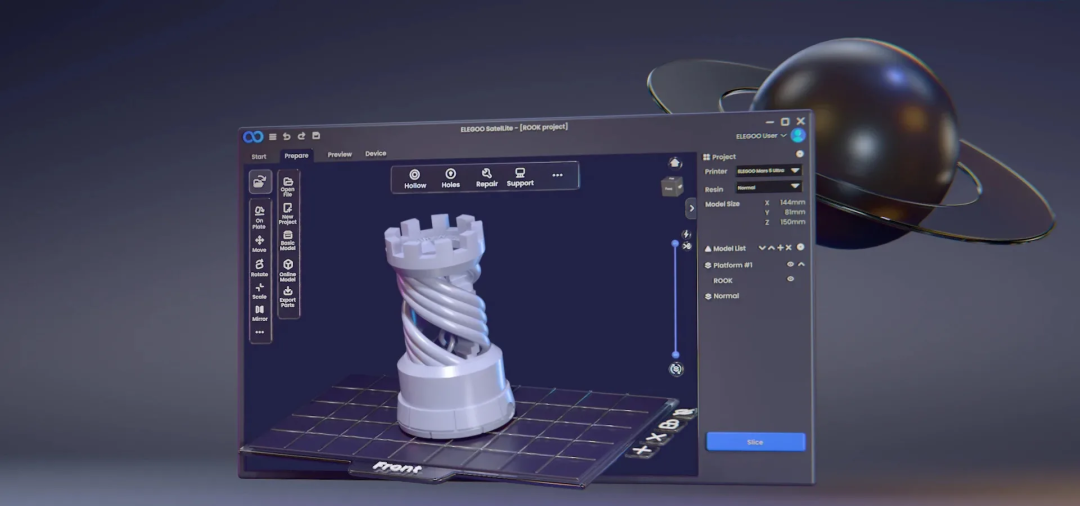1080x506 pixels.
Task: Select the Normal entry in model list
Action: point(726,296)
